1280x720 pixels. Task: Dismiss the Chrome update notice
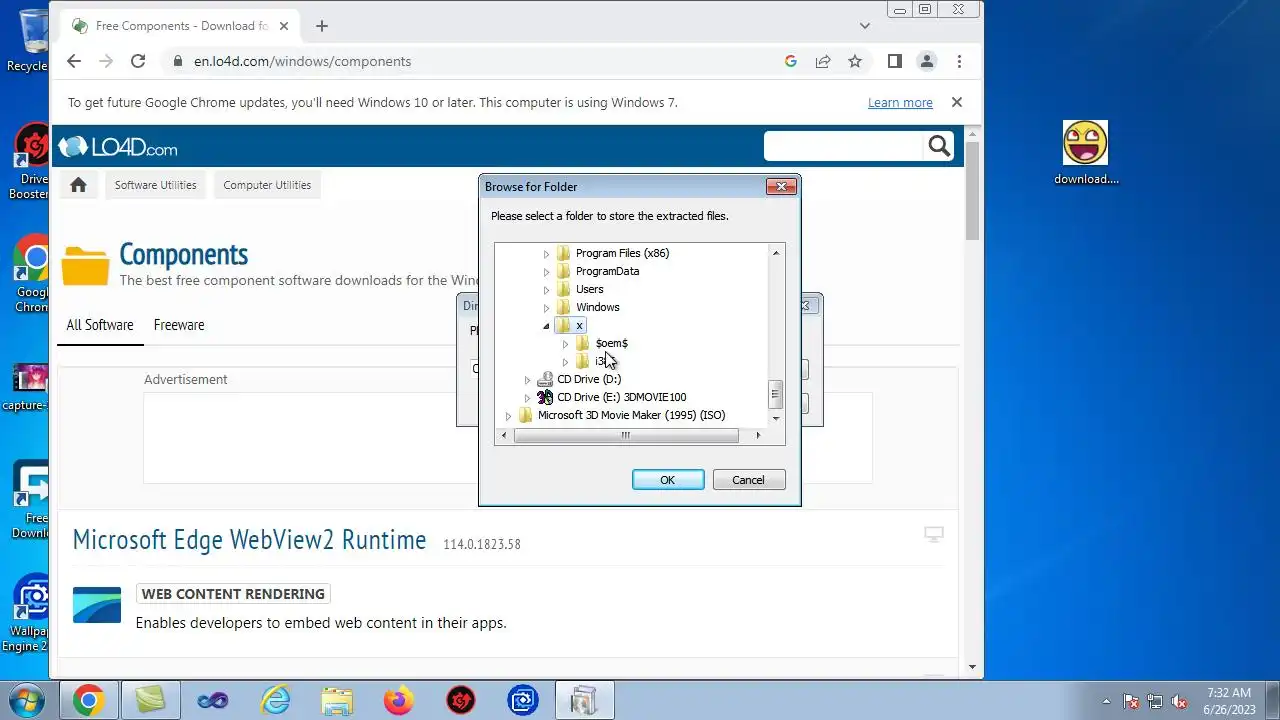[957, 102]
